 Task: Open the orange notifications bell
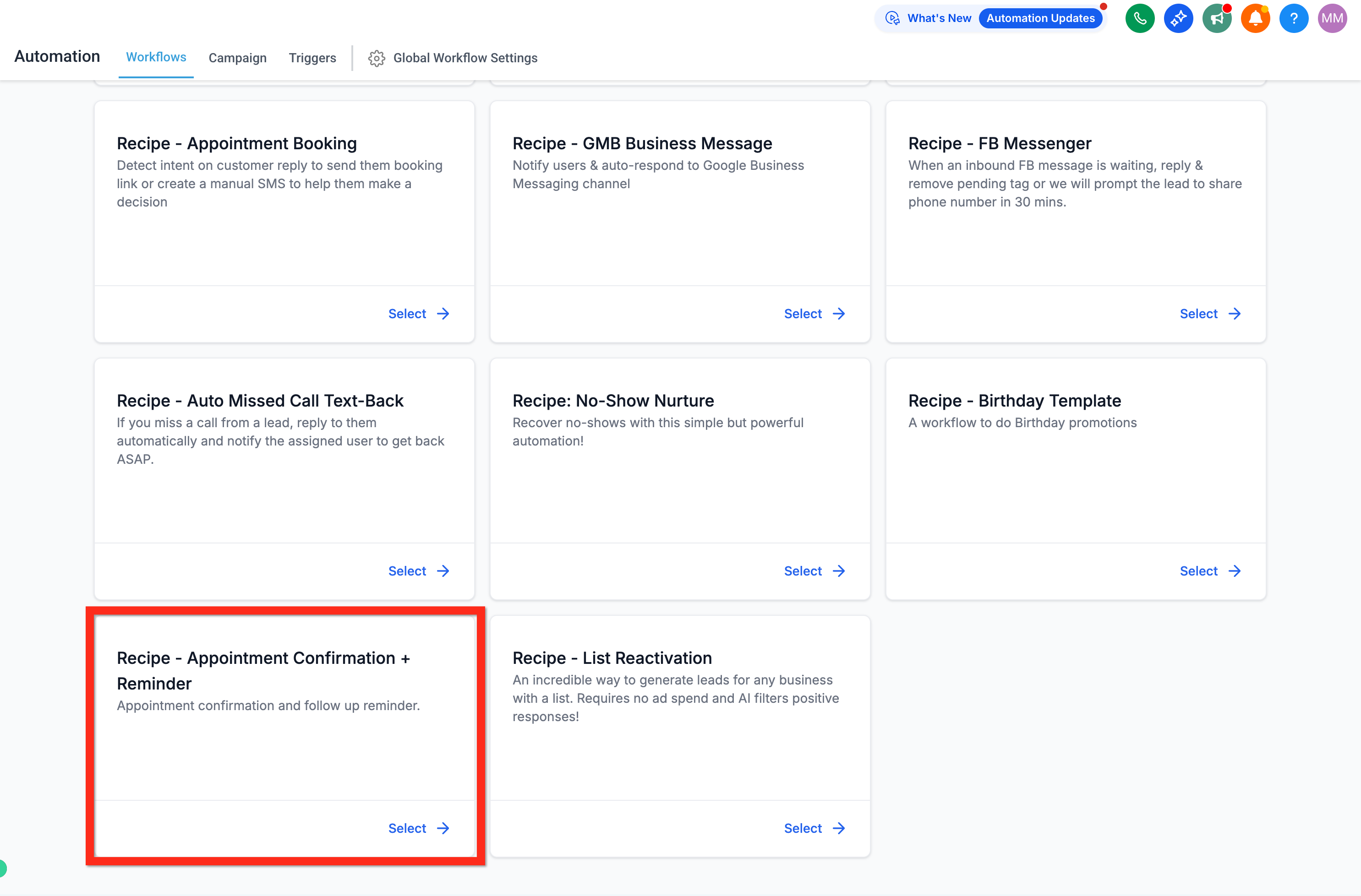1255,18
